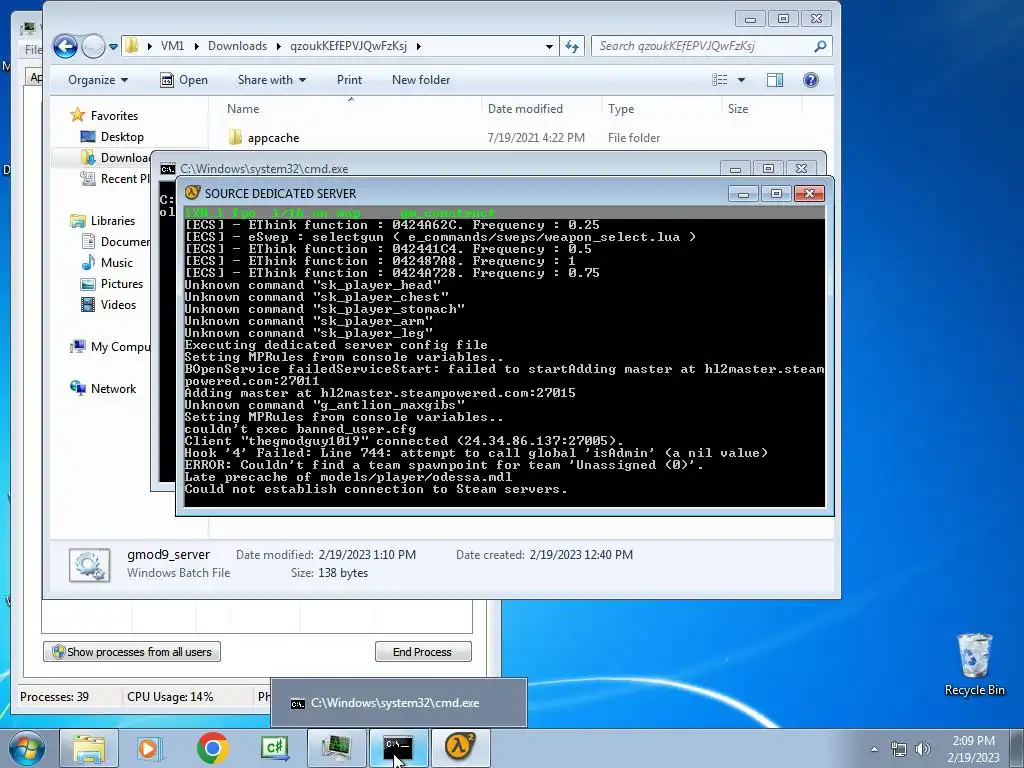The image size is (1024, 768).
Task: Expand arrow after qzoukKEfEPVJQwFzKsj breadcrumb
Action: coord(418,46)
